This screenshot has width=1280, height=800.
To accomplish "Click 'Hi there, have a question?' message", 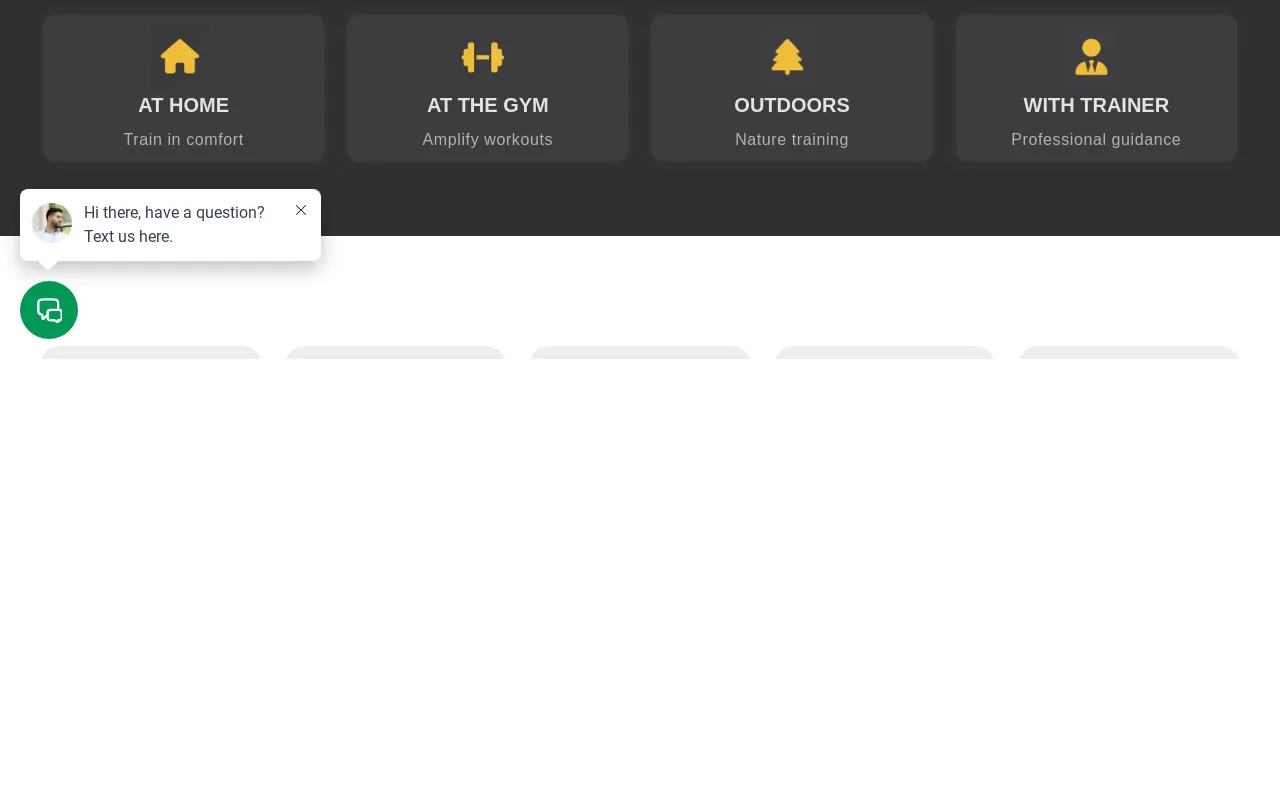I will point(174,213).
